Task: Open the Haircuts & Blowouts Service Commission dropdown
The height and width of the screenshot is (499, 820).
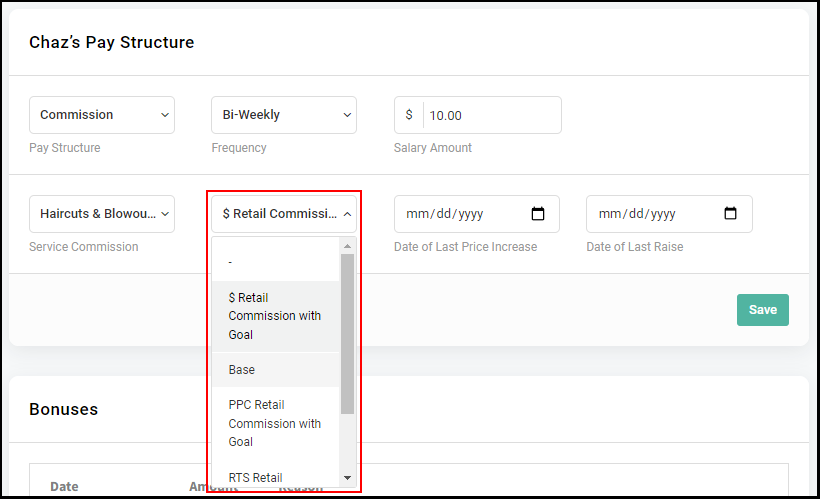Action: click(102, 214)
